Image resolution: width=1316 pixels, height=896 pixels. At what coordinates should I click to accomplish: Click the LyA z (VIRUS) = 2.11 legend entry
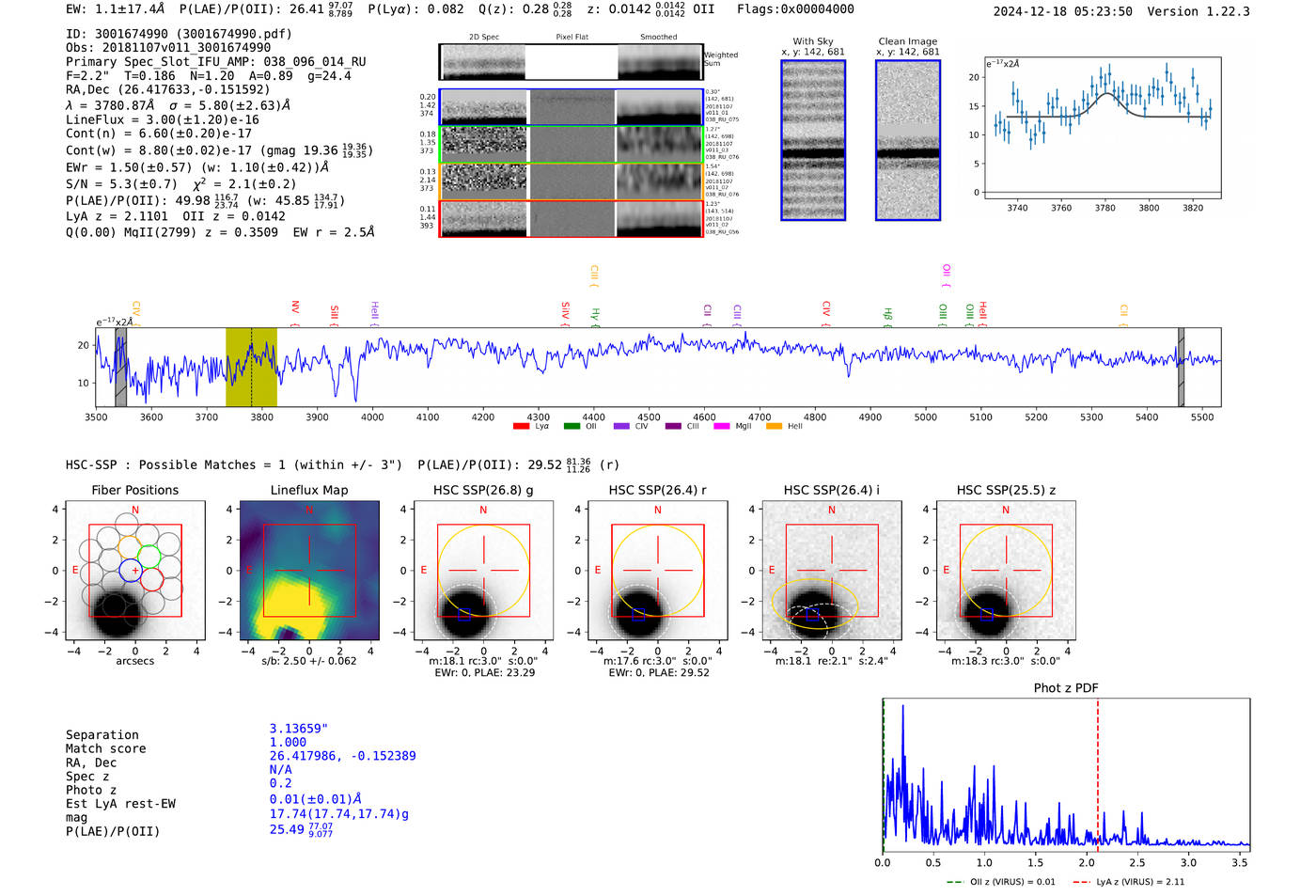pyautogui.click(x=1128, y=882)
